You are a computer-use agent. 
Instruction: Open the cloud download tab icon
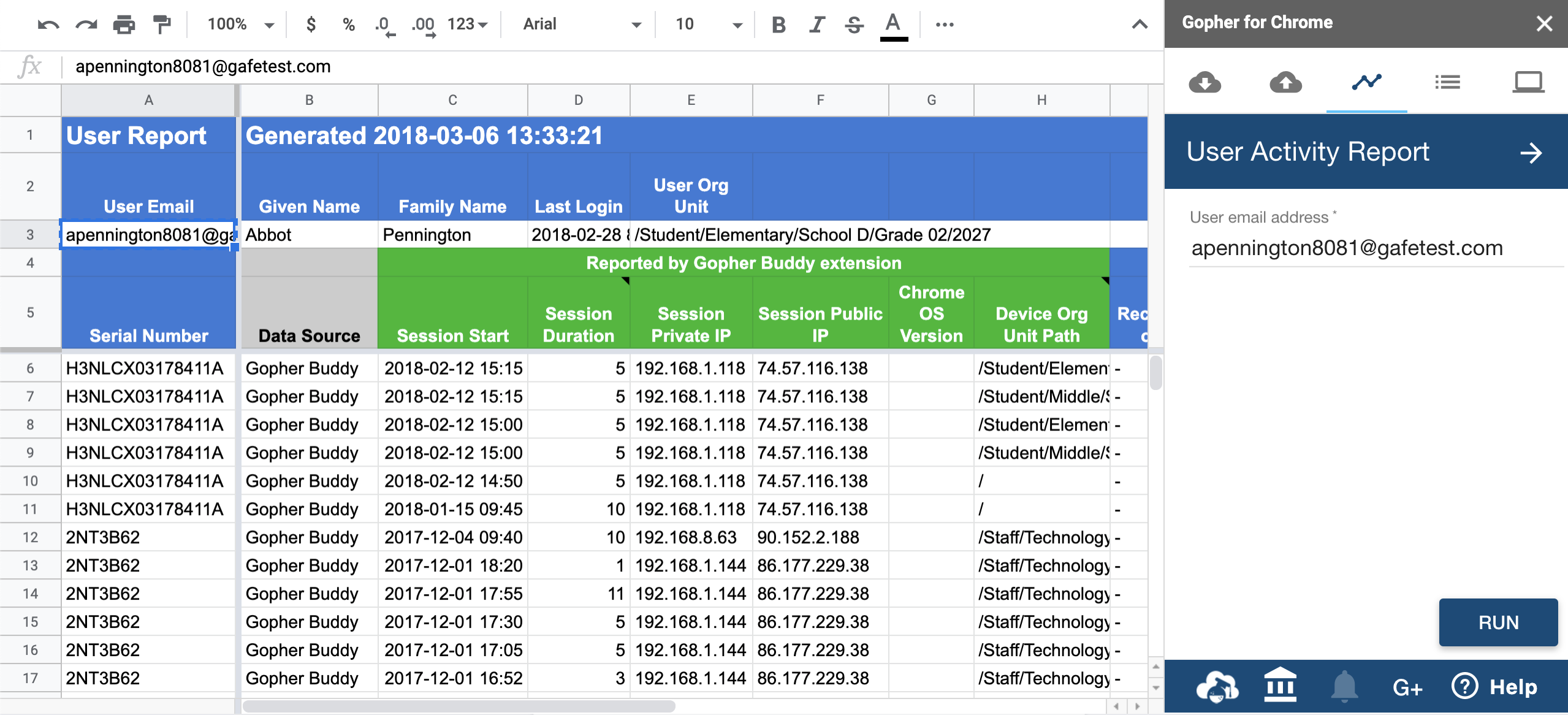click(x=1205, y=82)
